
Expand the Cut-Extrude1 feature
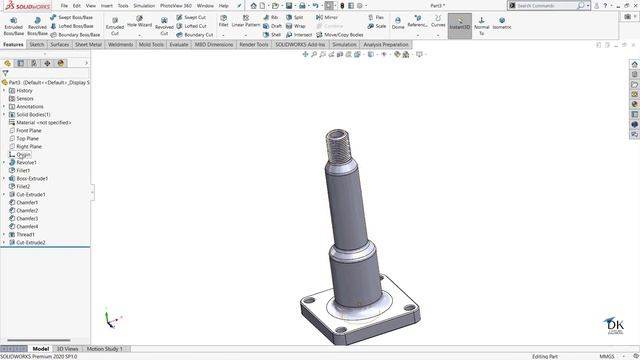point(4,194)
